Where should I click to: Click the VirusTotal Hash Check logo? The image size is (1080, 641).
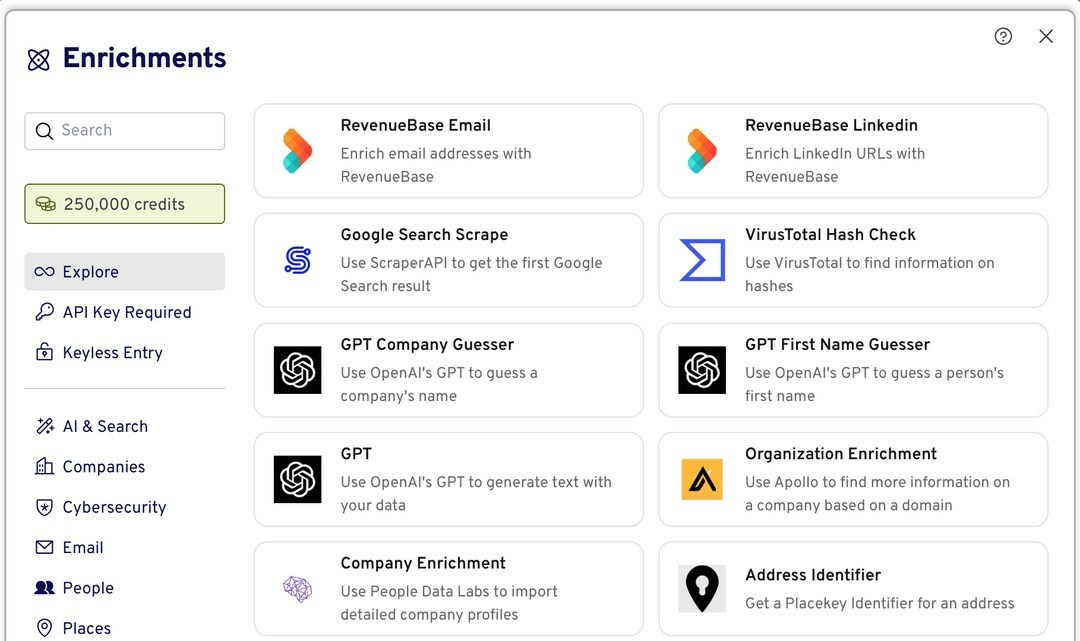[x=702, y=260]
